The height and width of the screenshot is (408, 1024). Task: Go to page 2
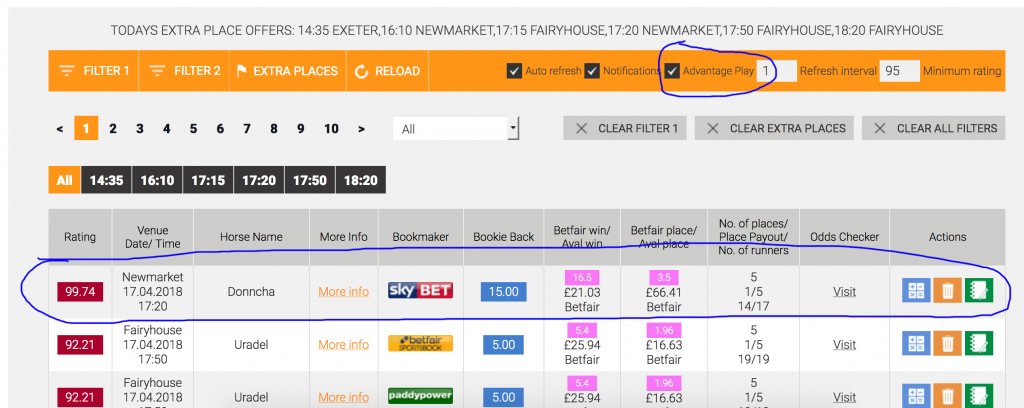point(113,129)
